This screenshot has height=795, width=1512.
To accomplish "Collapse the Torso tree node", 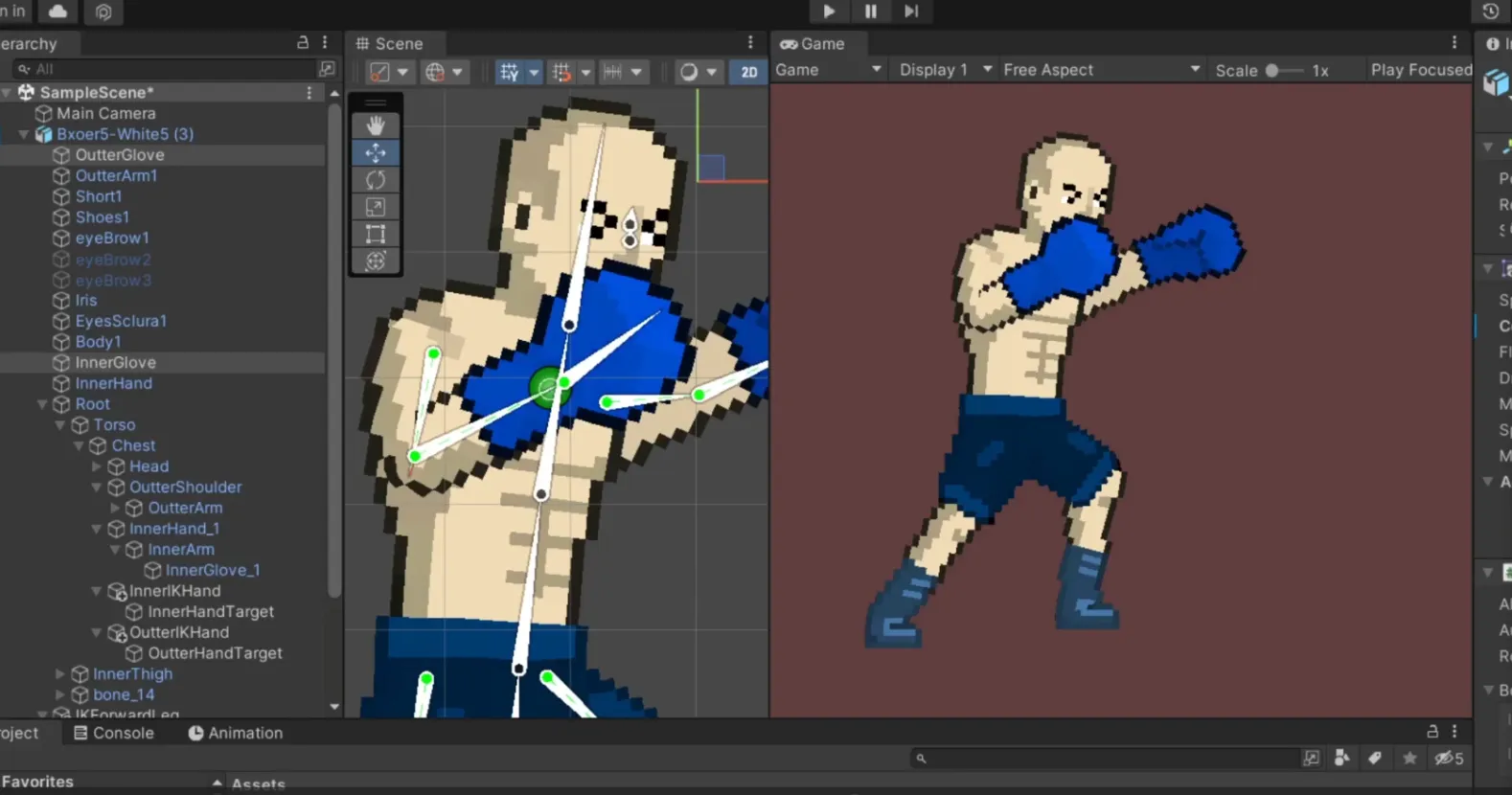I will (60, 425).
